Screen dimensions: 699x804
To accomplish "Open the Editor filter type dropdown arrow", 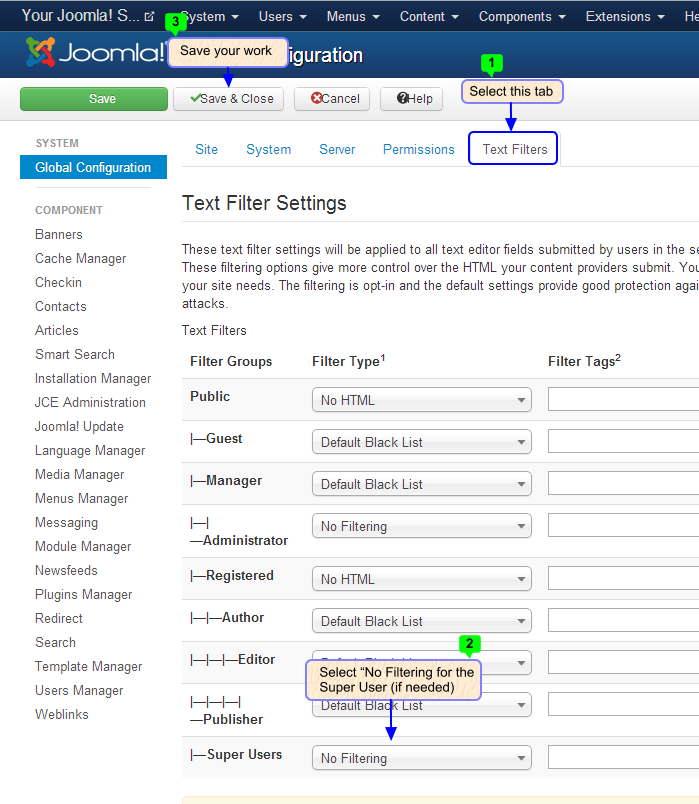I will point(521,663).
